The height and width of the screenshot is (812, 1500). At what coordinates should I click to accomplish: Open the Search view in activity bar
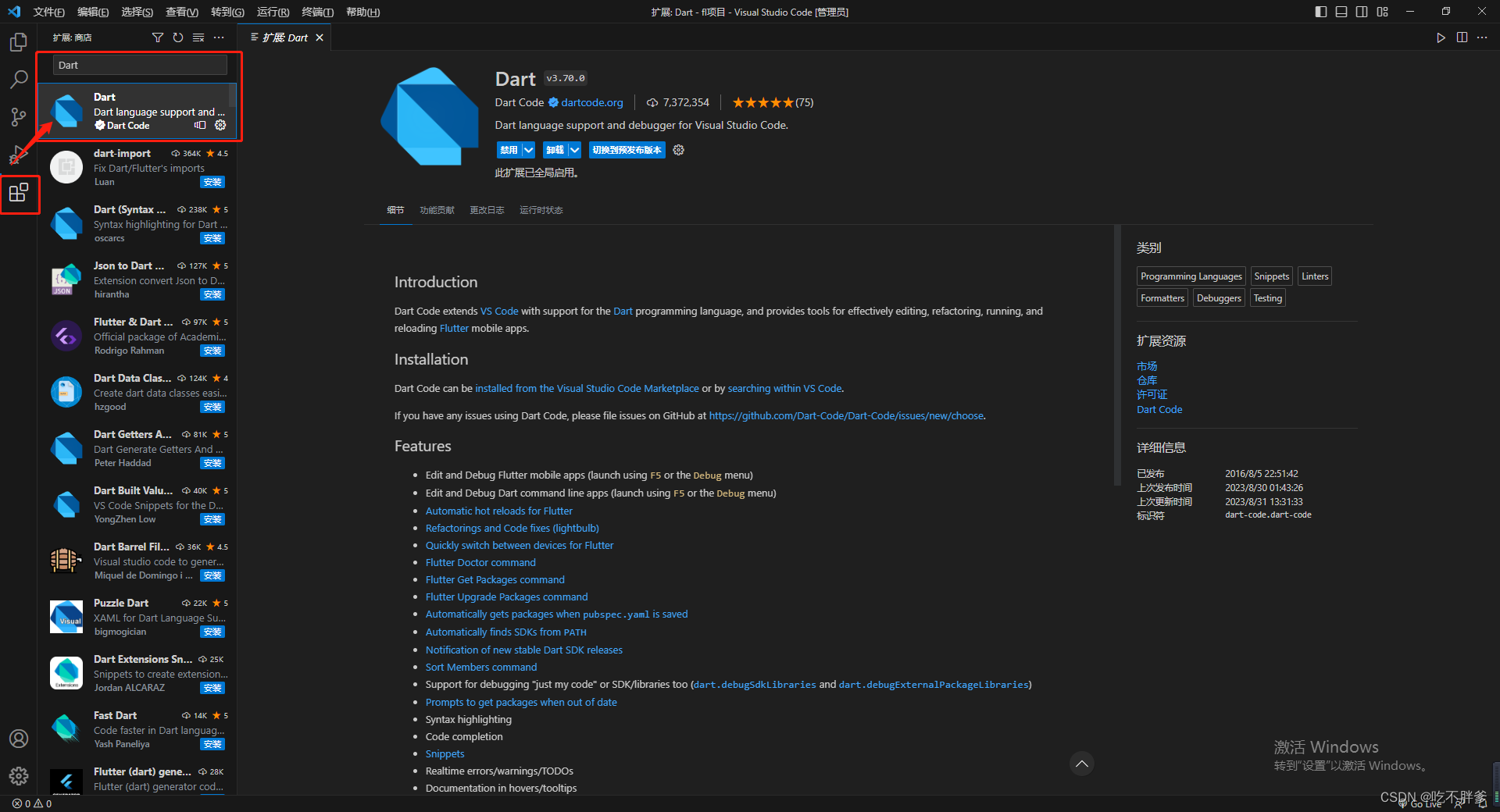(x=19, y=79)
